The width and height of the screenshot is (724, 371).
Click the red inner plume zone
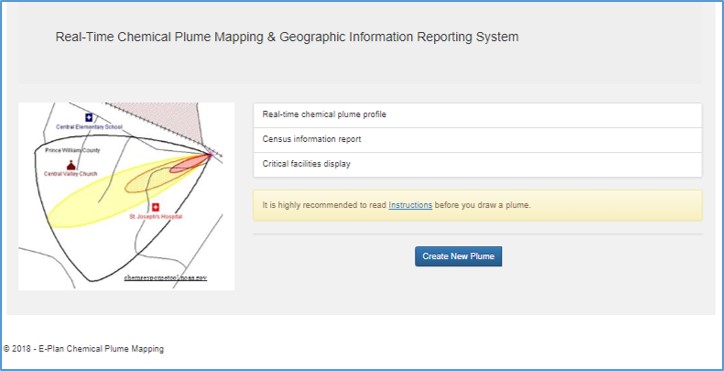click(x=189, y=164)
